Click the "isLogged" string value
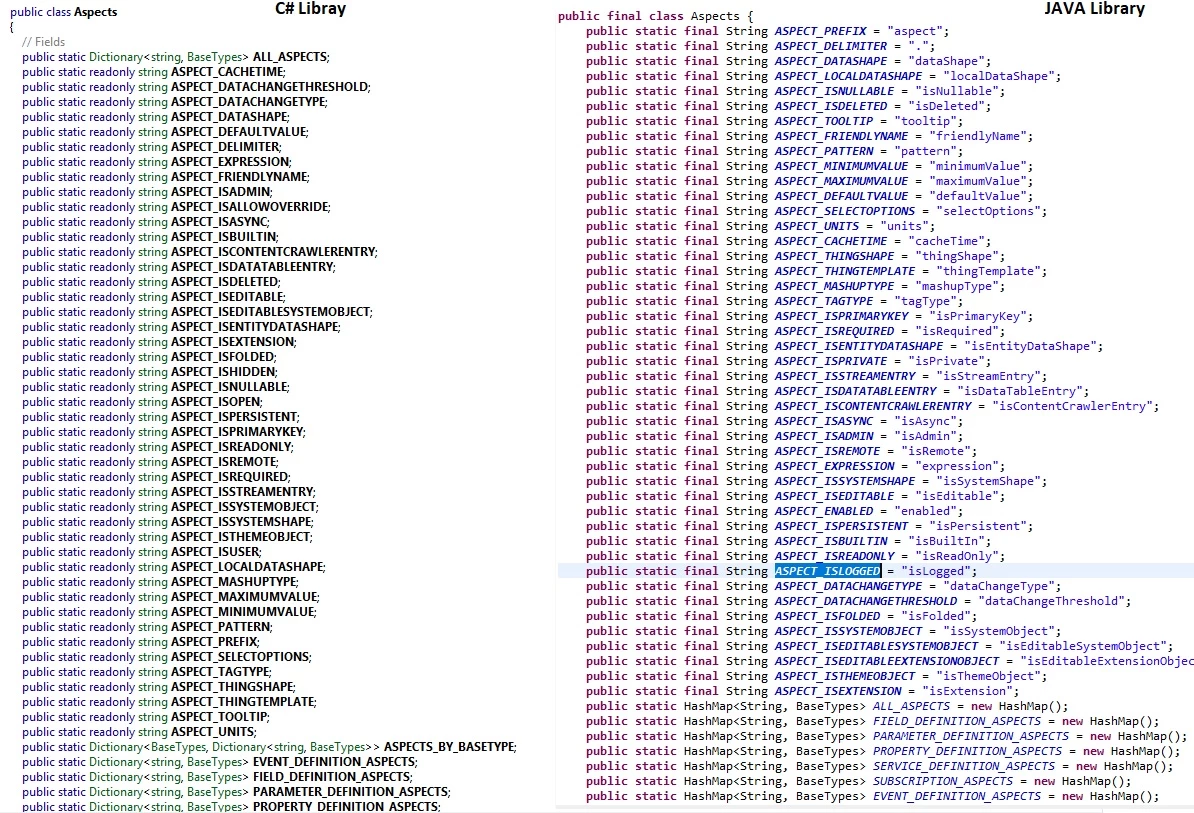Image resolution: width=1194 pixels, height=813 pixels. coord(935,571)
